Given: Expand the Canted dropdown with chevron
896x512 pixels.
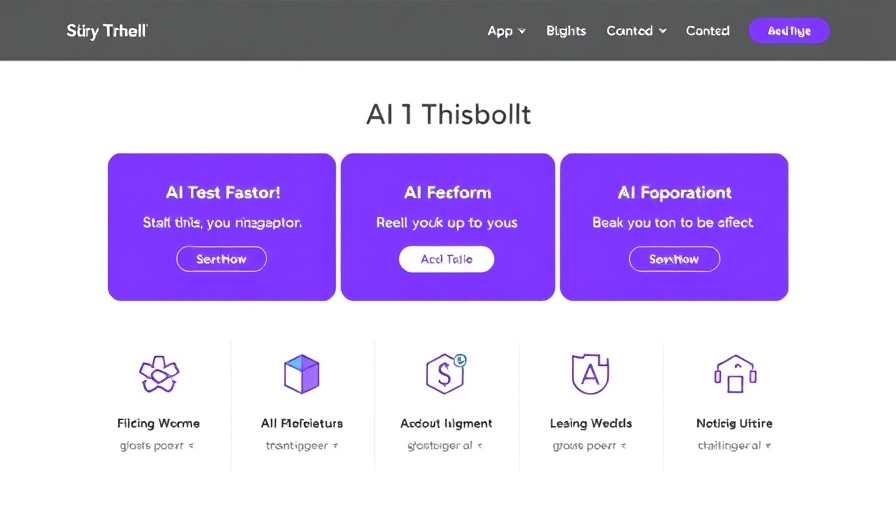Looking at the screenshot, I should click(636, 31).
